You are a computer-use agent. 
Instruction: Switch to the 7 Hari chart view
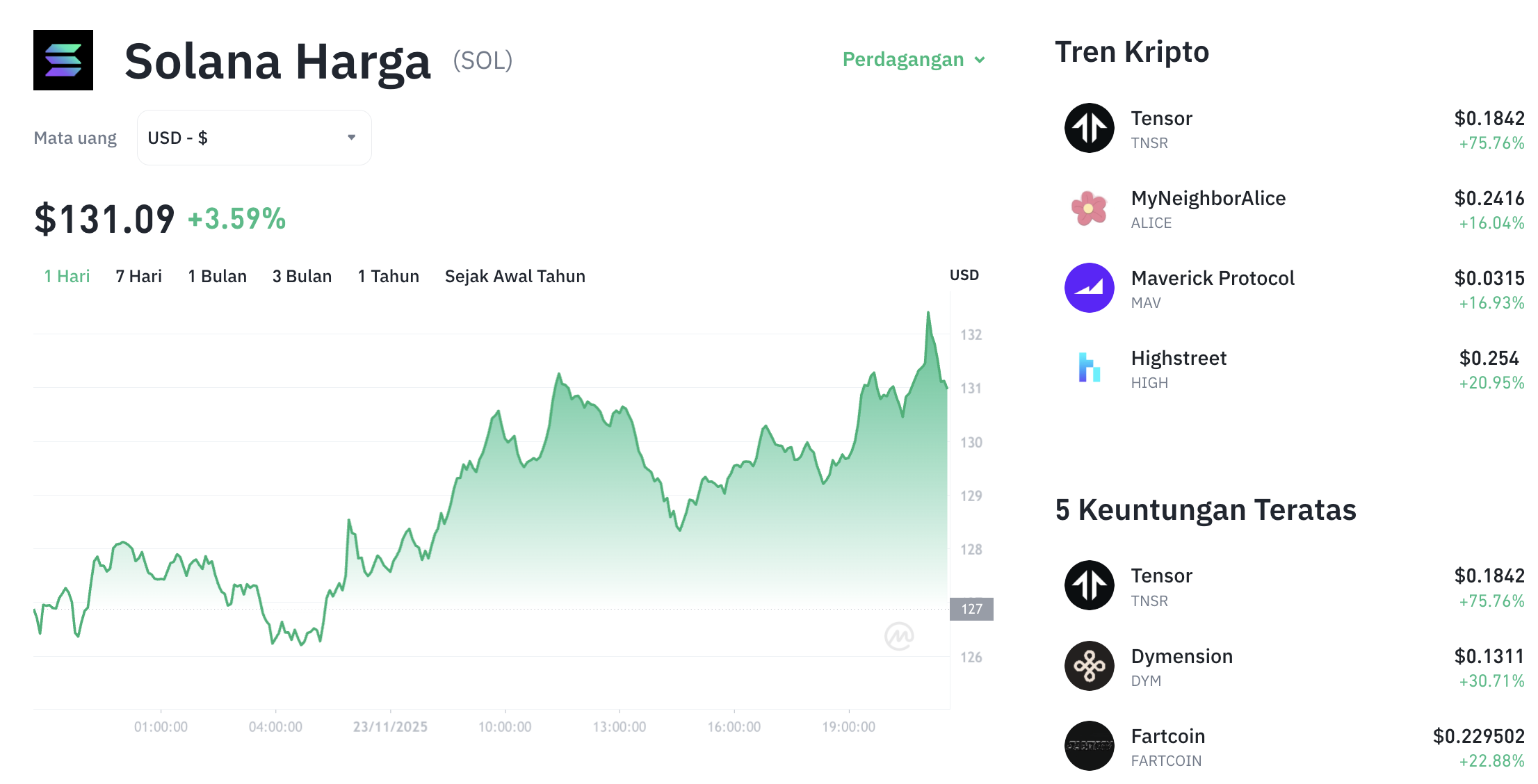click(x=138, y=276)
